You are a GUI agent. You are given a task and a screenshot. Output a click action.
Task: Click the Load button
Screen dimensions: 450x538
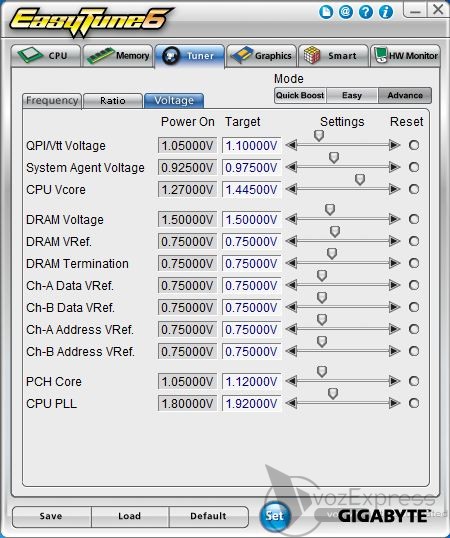tap(130, 516)
